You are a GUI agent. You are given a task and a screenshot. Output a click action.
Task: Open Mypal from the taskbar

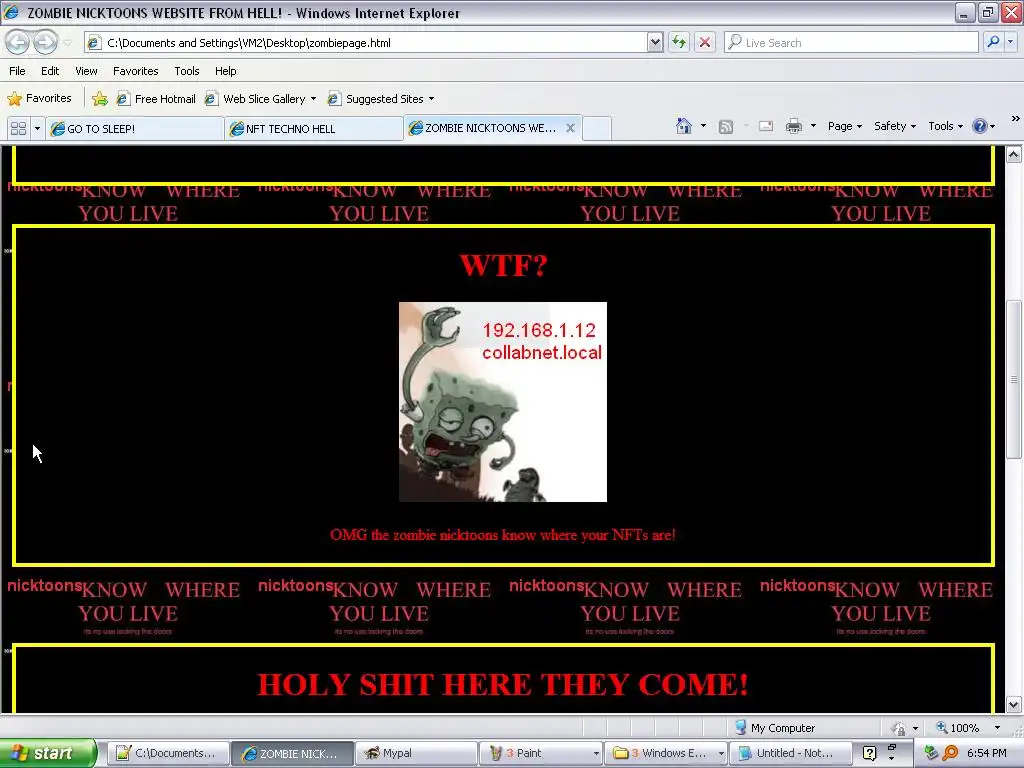pyautogui.click(x=415, y=753)
